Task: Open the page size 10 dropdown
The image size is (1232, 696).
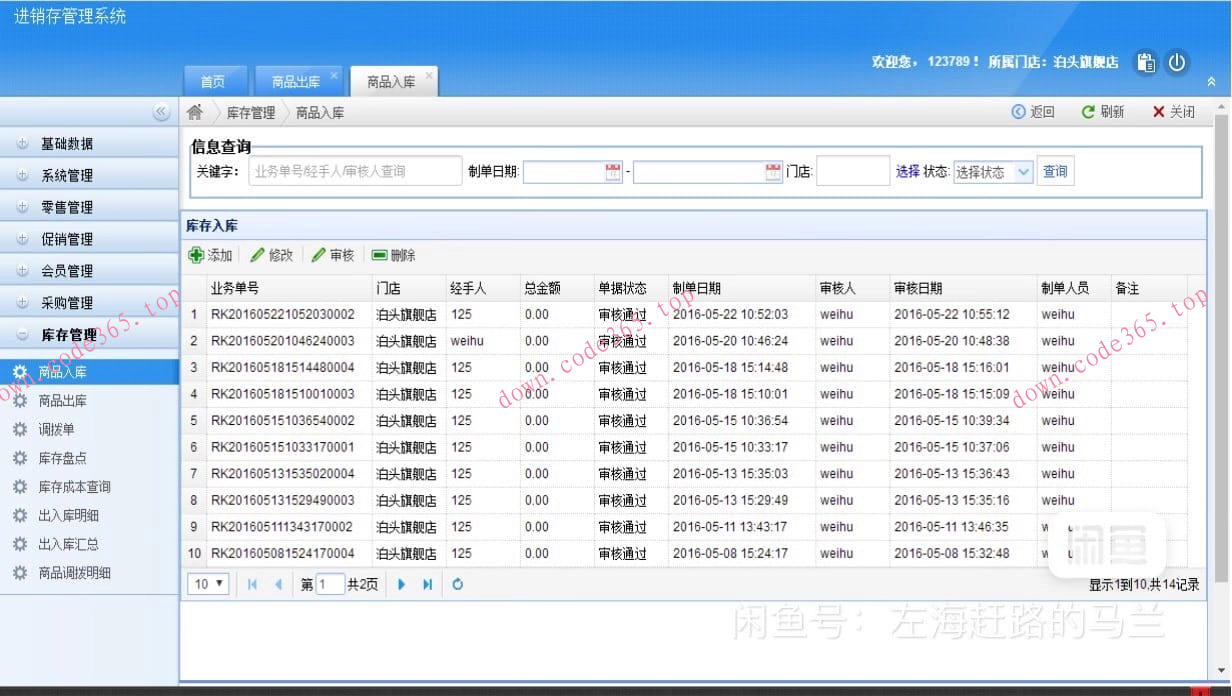Action: click(207, 584)
